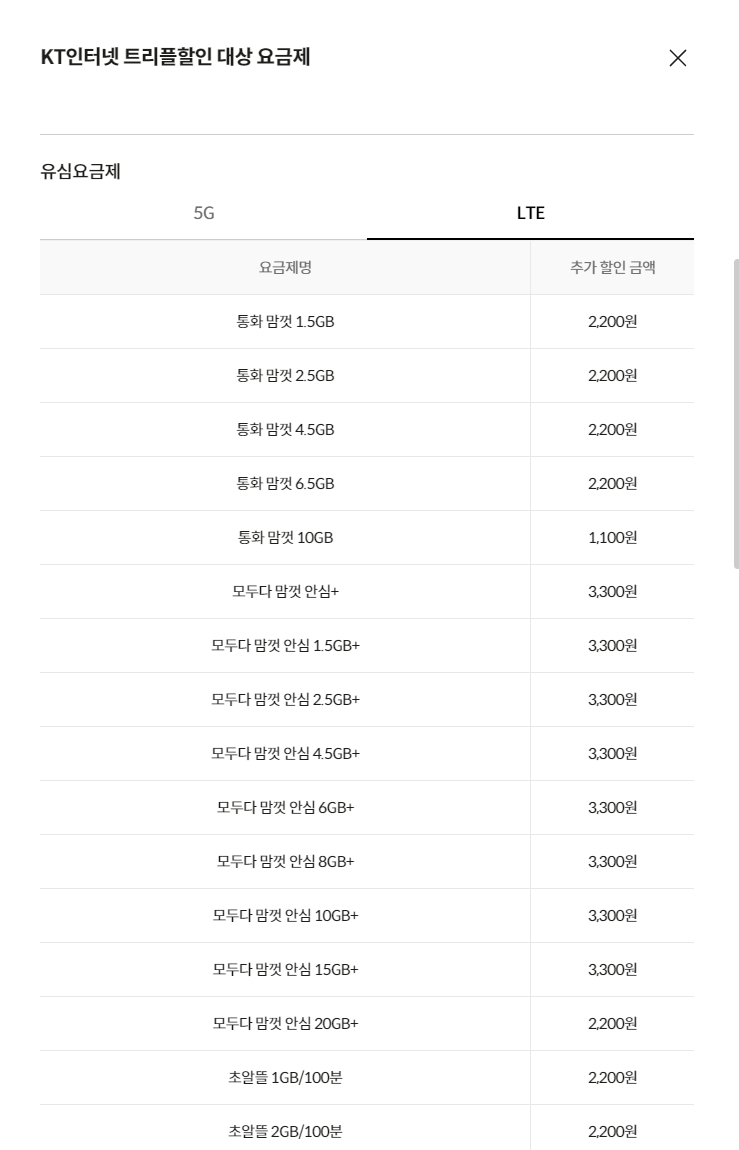The image size is (739, 1150).
Task: Click the vertical scrollbar thumb
Action: click(735, 413)
